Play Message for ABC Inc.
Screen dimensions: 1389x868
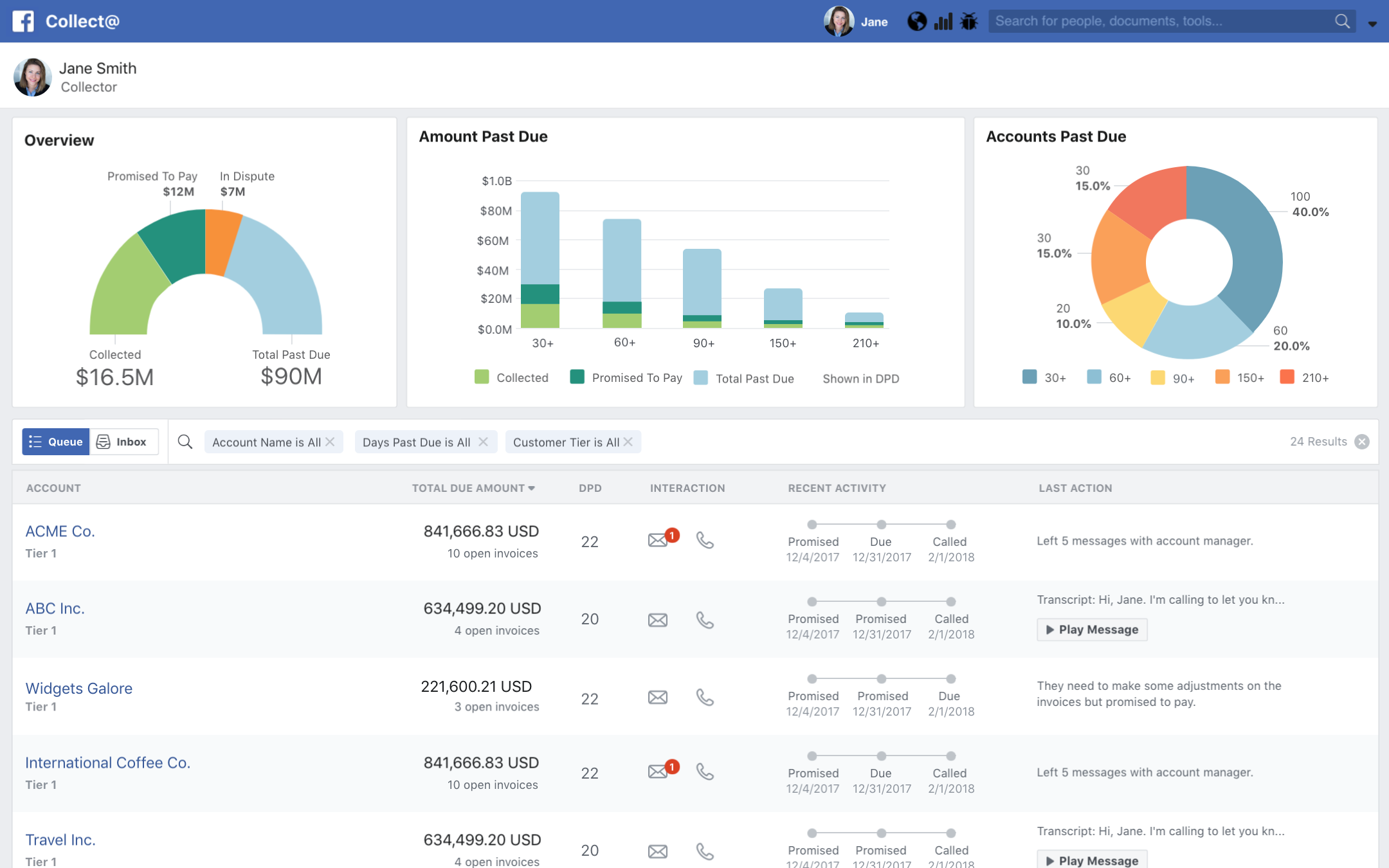[x=1092, y=629]
